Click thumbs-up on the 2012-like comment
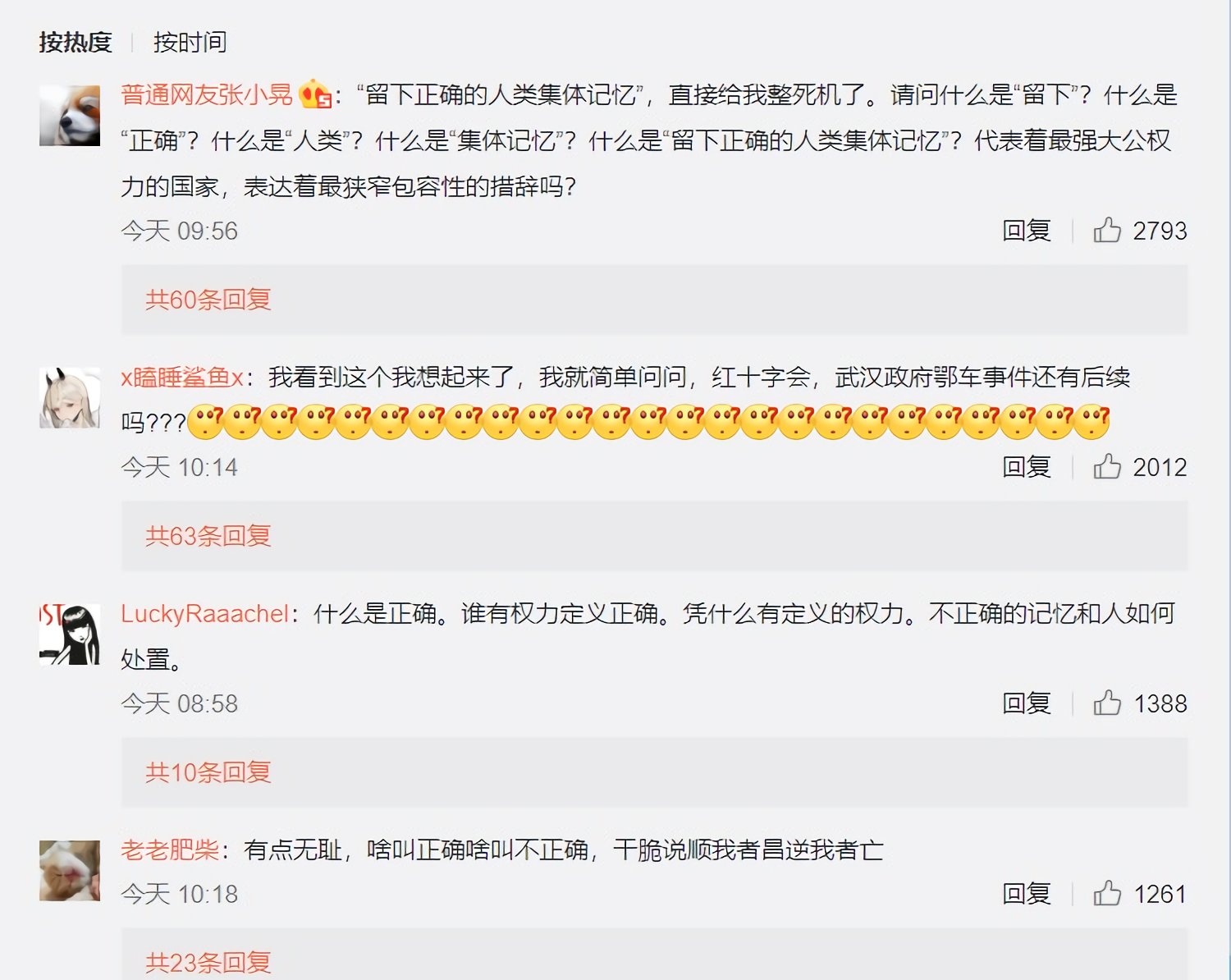The image size is (1231, 980). click(1107, 467)
